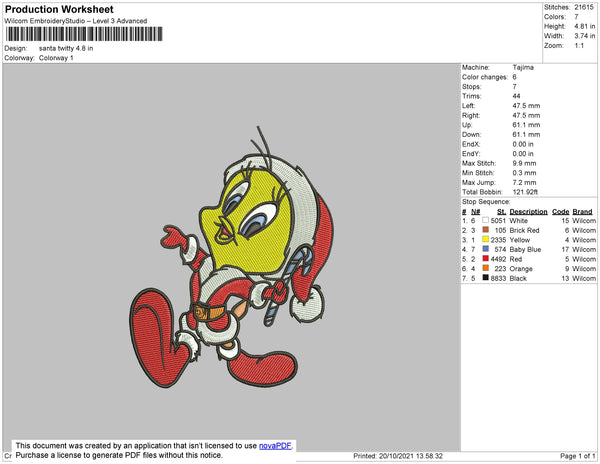Click the 'Purchase a license' notice text

click(x=119, y=455)
